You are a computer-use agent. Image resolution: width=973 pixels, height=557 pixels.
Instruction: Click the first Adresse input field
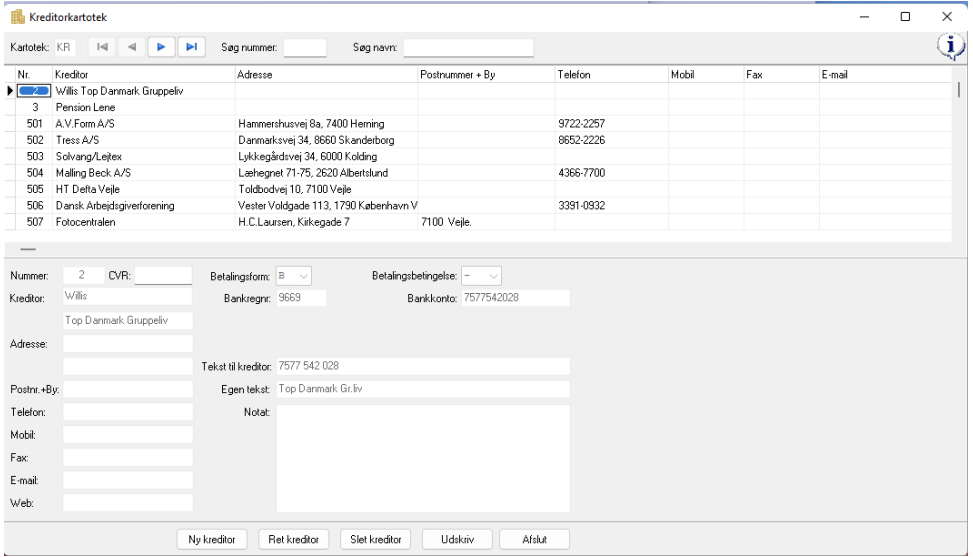tap(128, 344)
